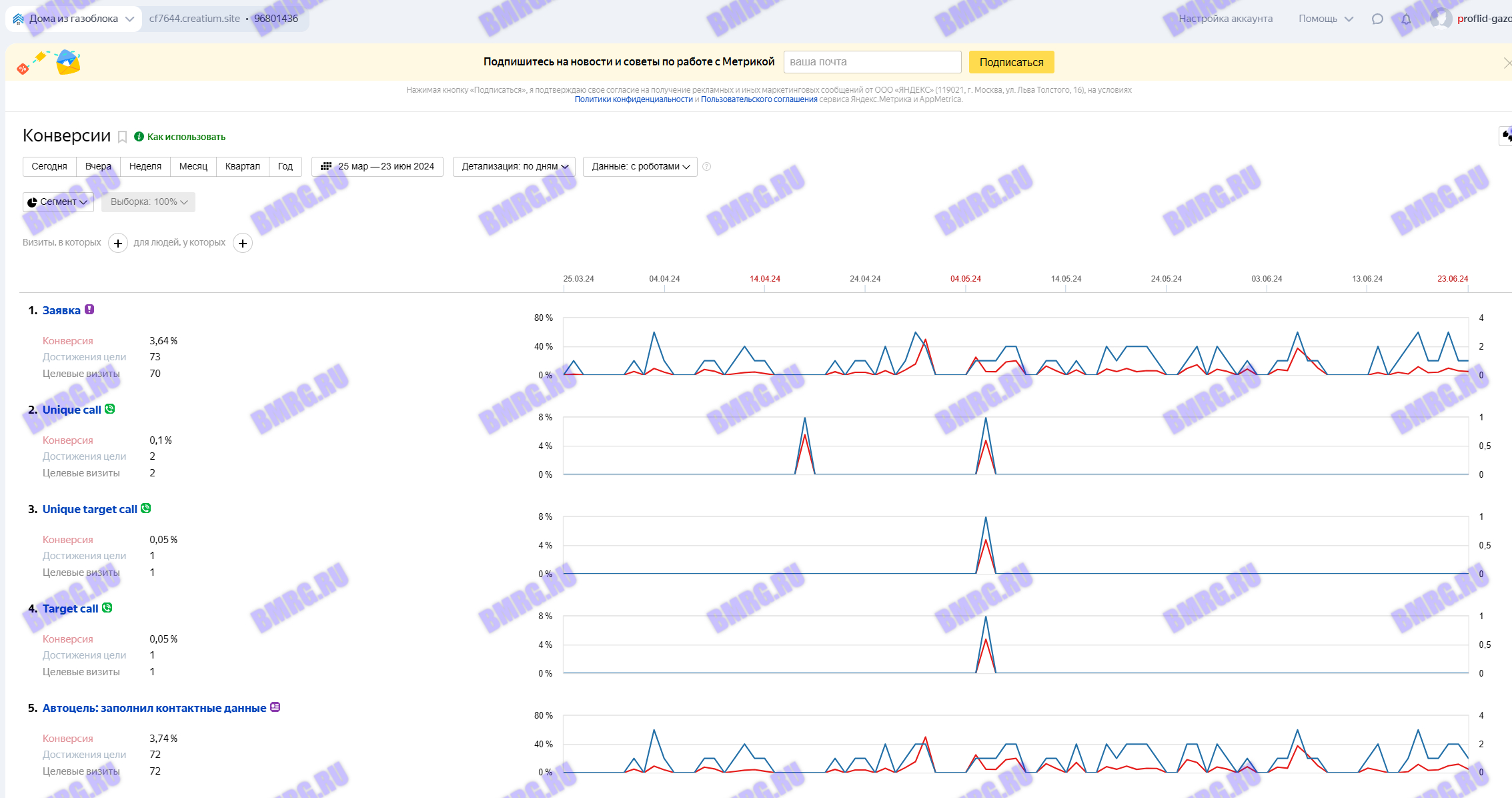Open the Как использовать link
The height and width of the screenshot is (798, 1512).
coord(186,137)
